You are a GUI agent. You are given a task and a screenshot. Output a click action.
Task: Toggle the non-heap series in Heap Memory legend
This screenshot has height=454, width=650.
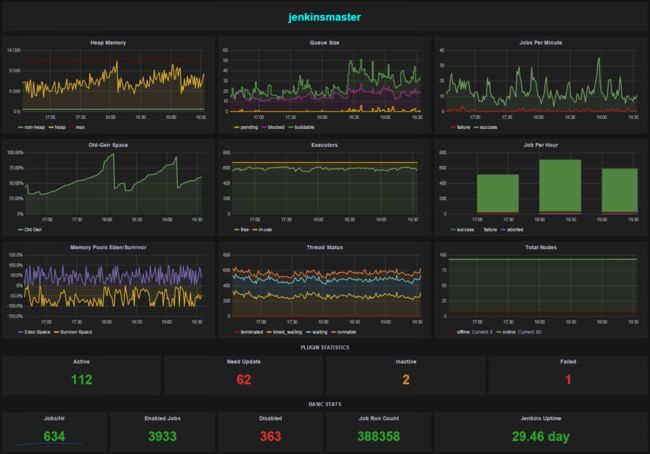click(32, 127)
